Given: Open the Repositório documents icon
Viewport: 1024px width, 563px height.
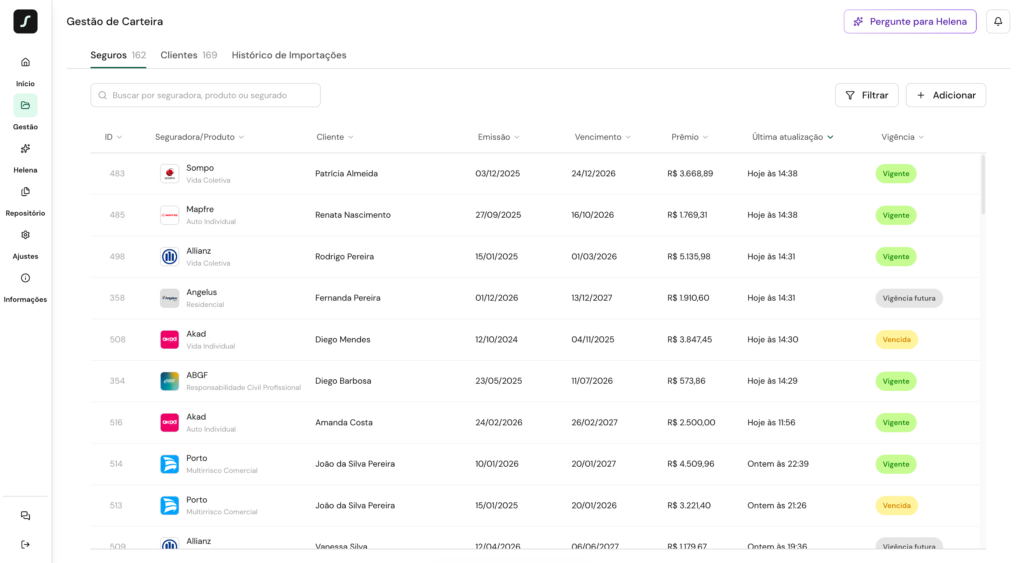Looking at the screenshot, I should tap(25, 191).
